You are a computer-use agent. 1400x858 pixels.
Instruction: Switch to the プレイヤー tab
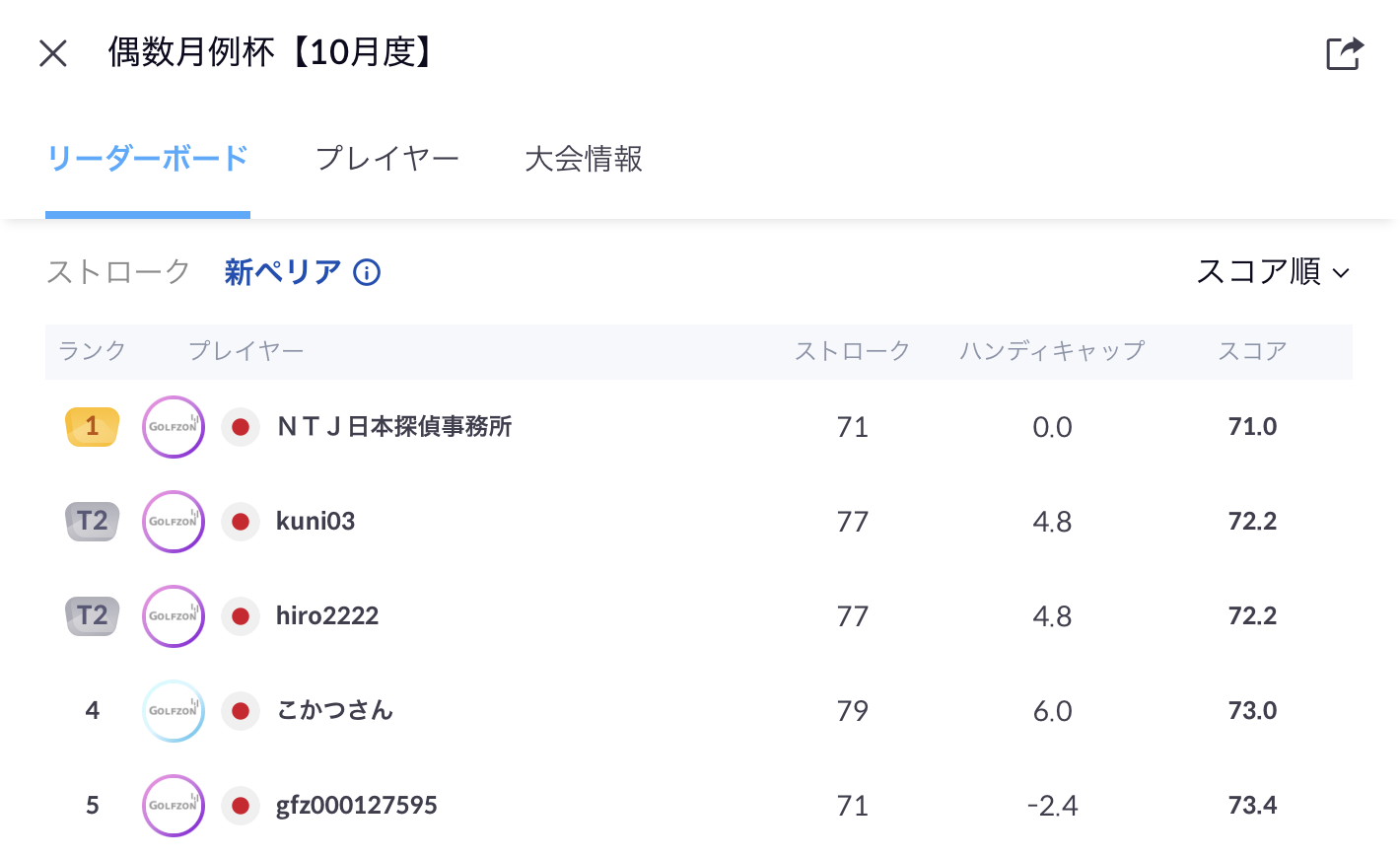pos(387,159)
